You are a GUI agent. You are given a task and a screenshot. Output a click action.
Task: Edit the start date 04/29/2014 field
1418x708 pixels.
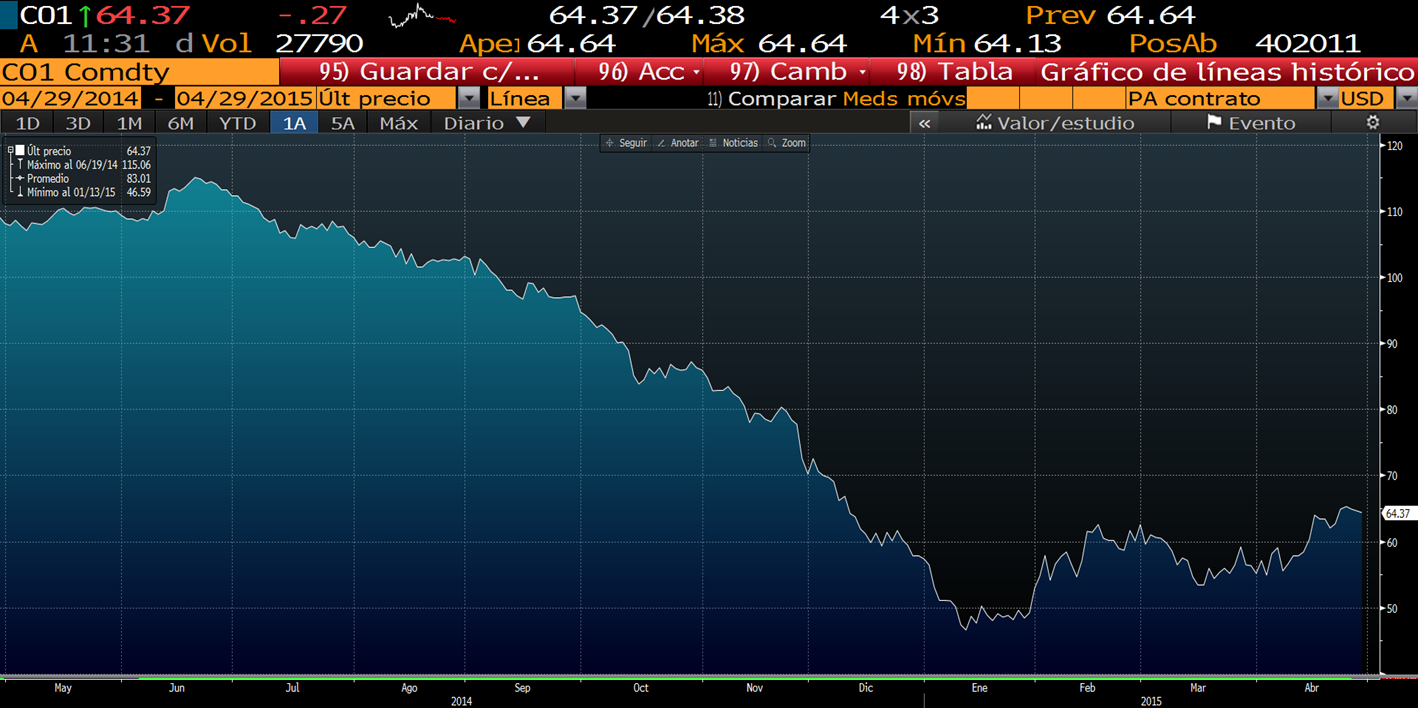pyautogui.click(x=72, y=98)
